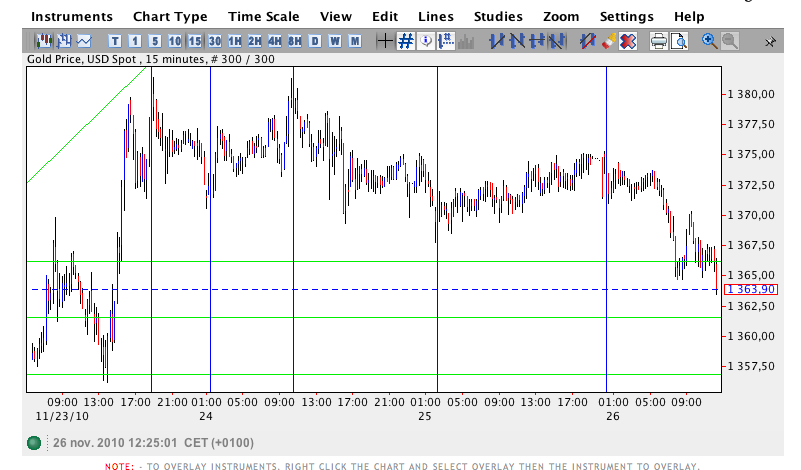Select the daily D time scale
801x470 pixels.
[x=315, y=41]
